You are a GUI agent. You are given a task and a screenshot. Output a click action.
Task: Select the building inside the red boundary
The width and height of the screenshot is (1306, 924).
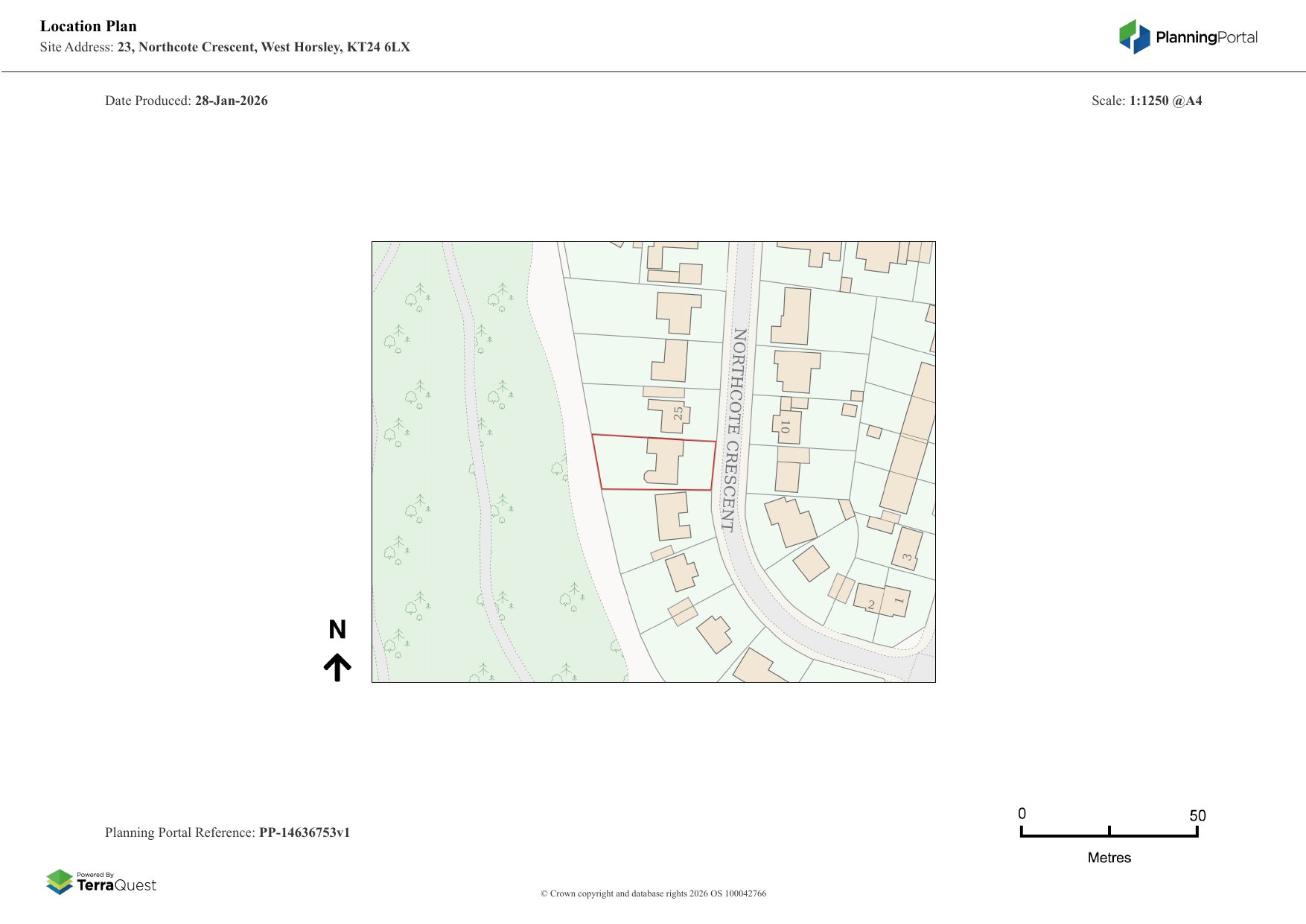665,462
